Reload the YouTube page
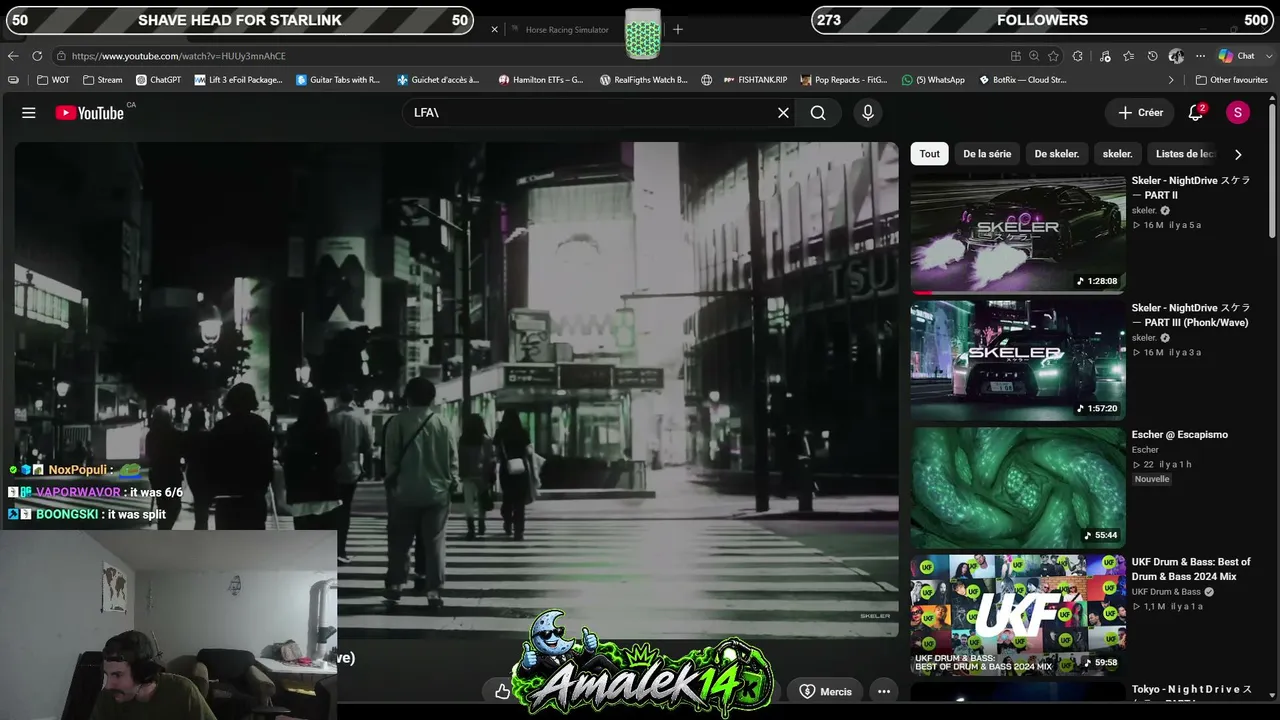Image resolution: width=1280 pixels, height=720 pixels. 37,56
